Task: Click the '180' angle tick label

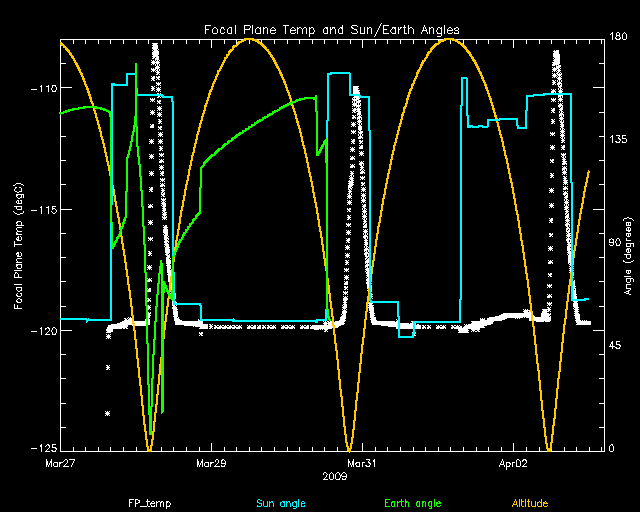Action: 618,38
